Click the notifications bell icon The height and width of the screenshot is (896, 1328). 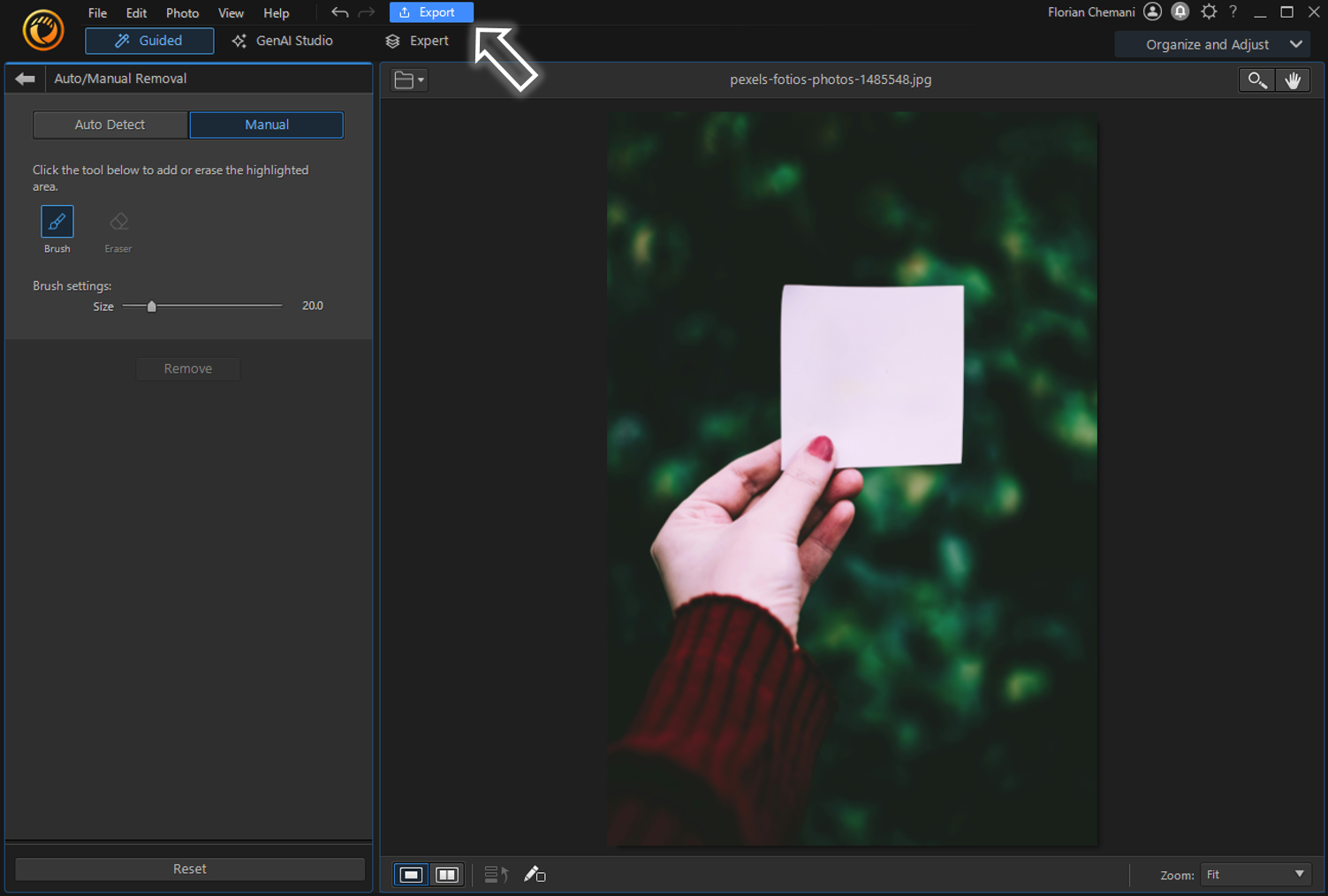(x=1180, y=11)
